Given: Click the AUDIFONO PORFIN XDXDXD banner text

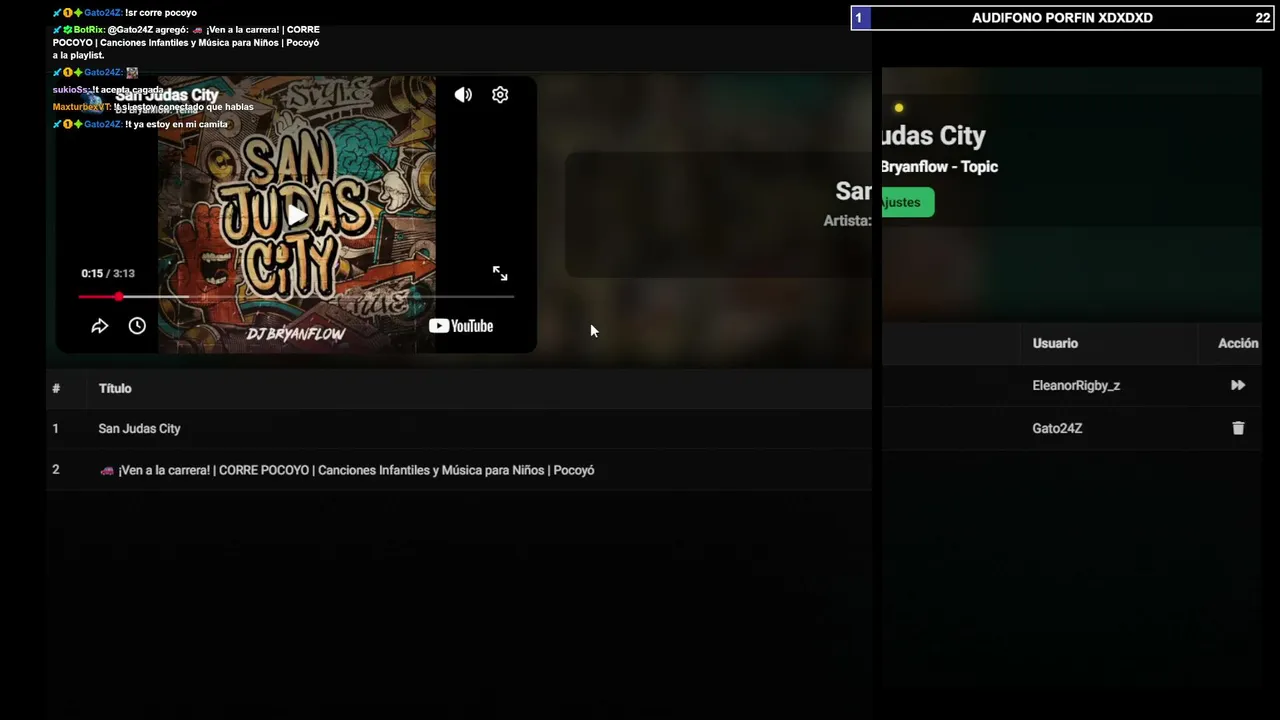Looking at the screenshot, I should 1062,18.
